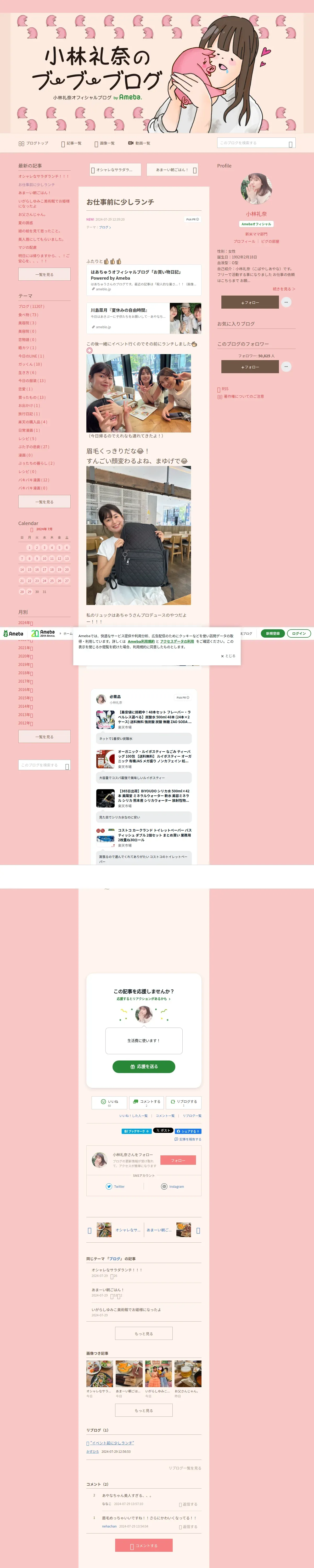
Task: Open profile name 小林礼奈 link
Action: (256, 214)
